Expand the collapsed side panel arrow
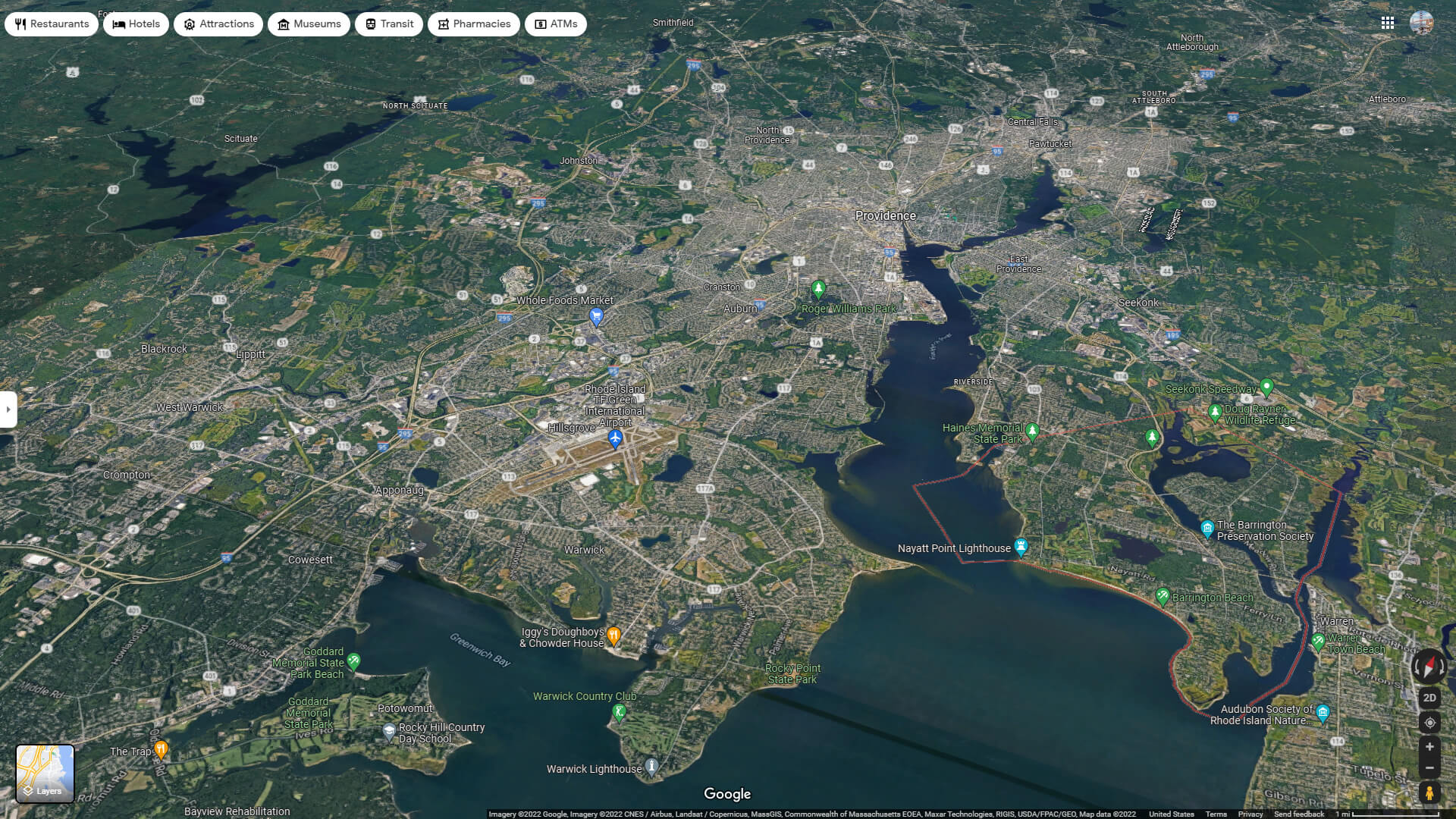 click(x=8, y=409)
